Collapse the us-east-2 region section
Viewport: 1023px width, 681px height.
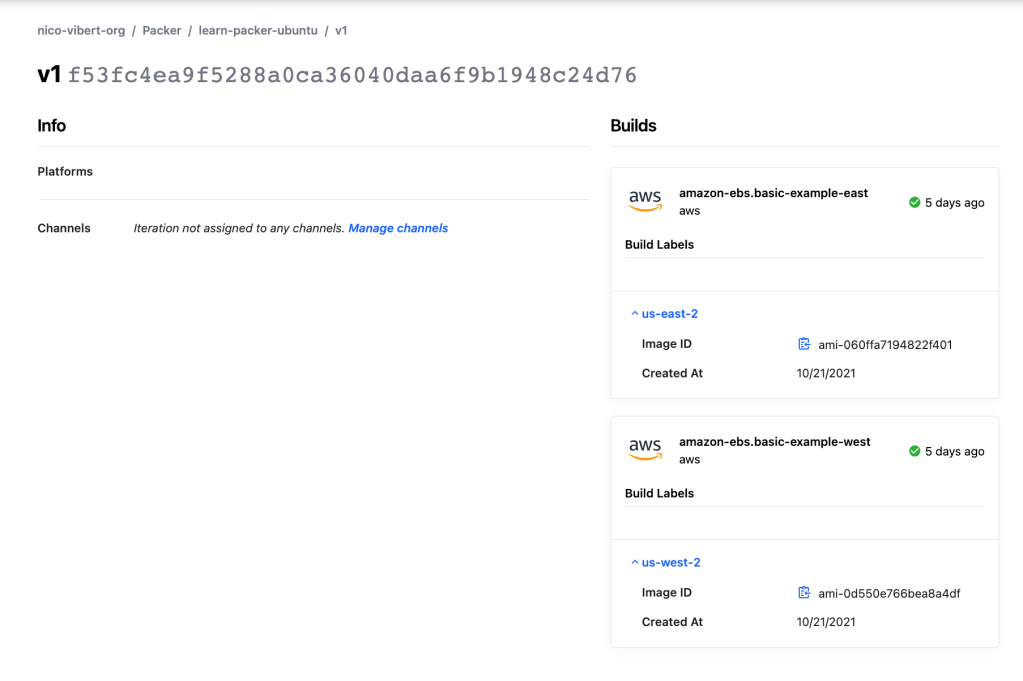point(665,314)
